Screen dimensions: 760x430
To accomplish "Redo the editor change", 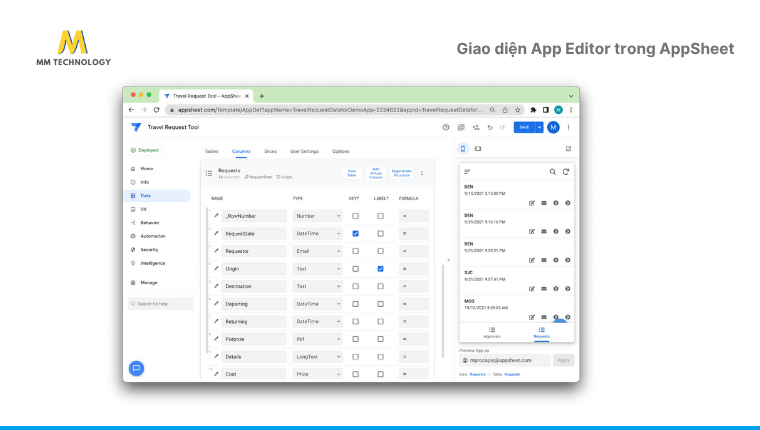I will pyautogui.click(x=502, y=127).
